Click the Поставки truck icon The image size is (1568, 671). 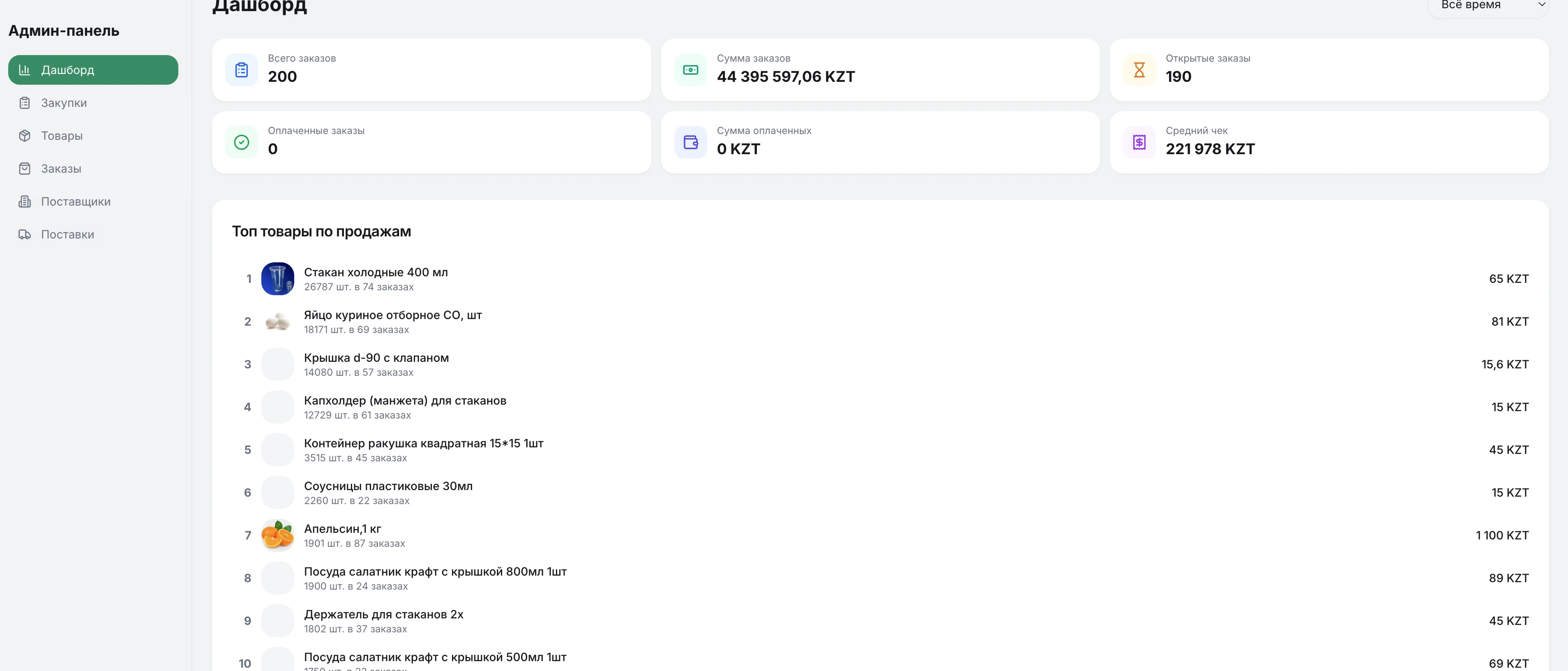point(24,234)
